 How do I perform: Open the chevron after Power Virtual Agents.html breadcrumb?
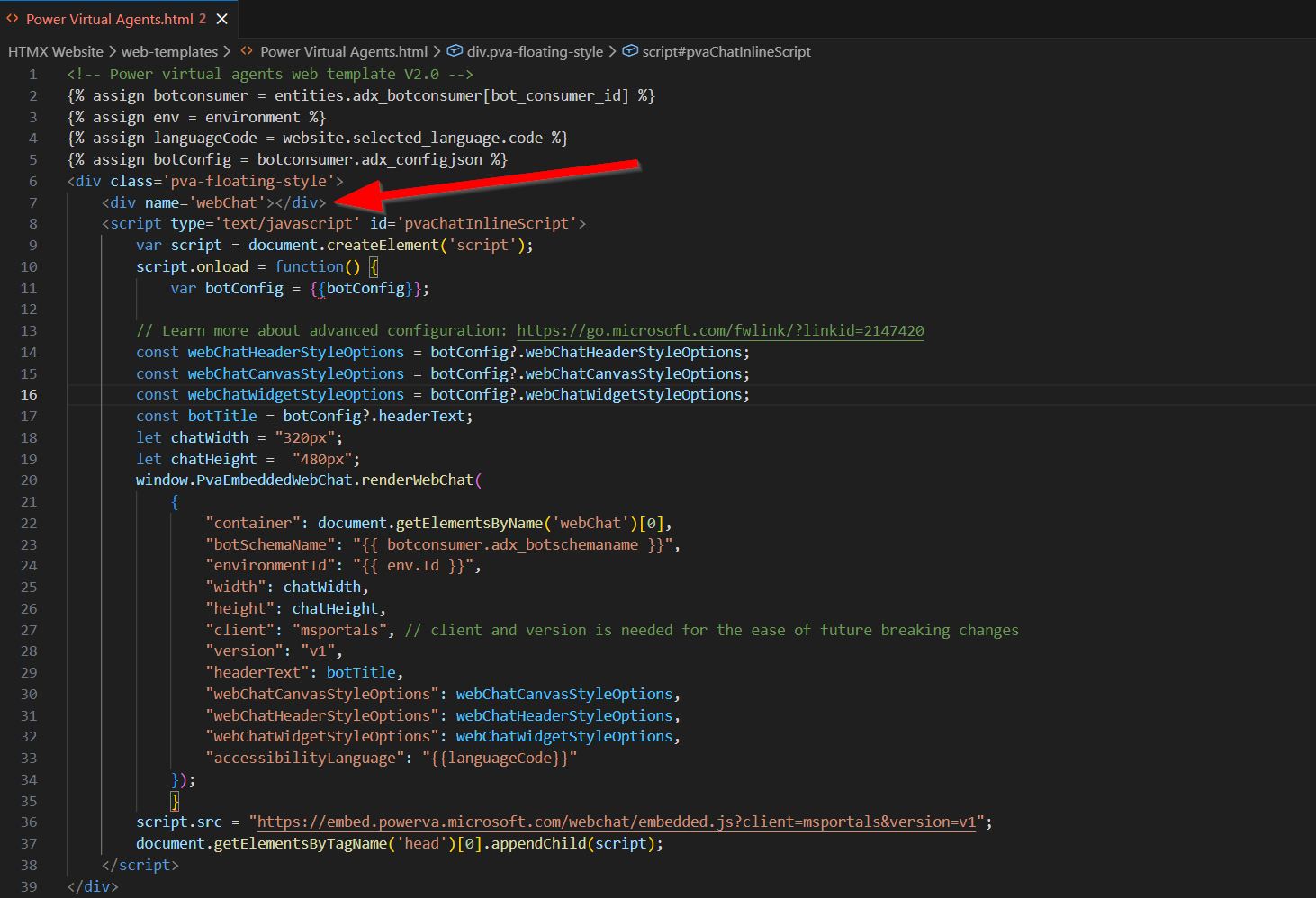(437, 51)
